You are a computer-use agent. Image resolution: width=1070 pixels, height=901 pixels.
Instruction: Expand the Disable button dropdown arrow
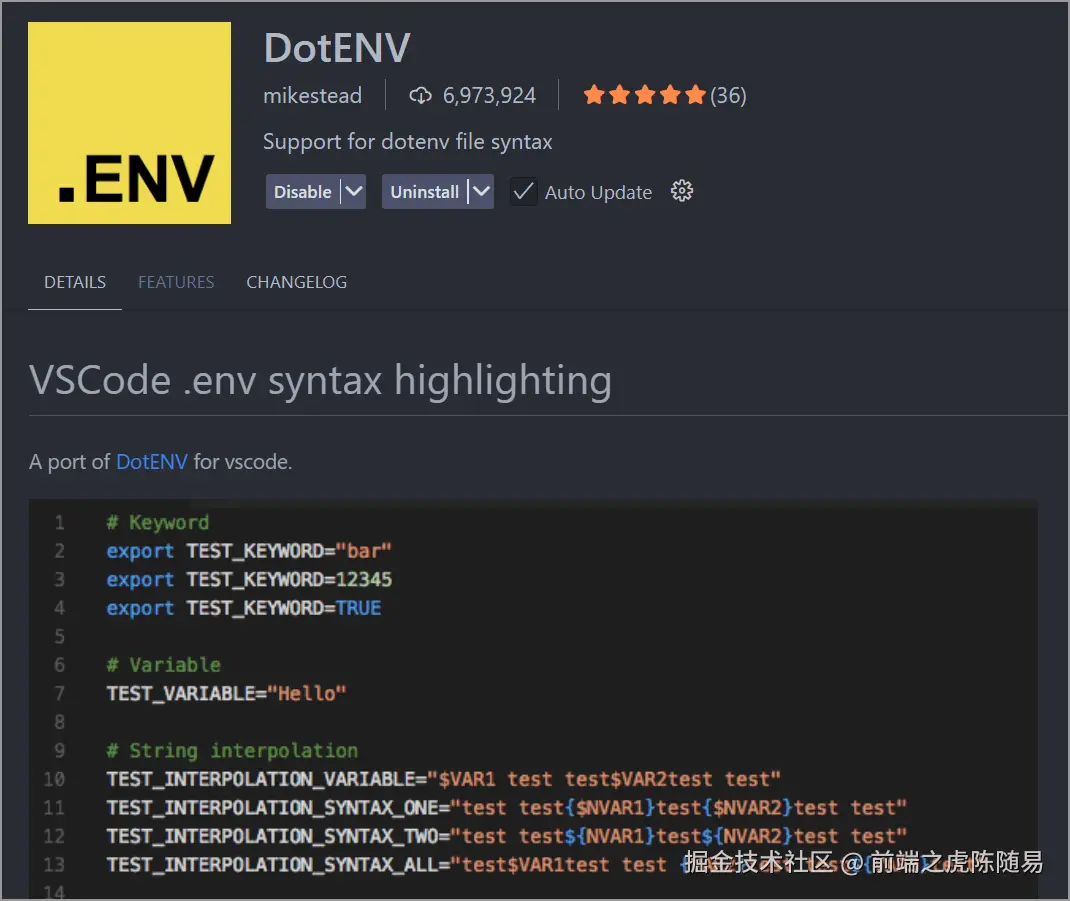coord(353,192)
